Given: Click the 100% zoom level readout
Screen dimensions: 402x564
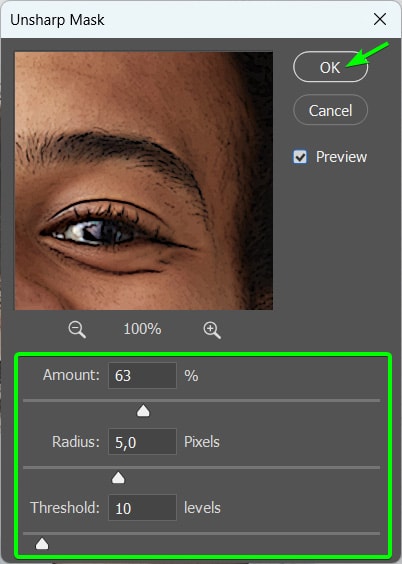Looking at the screenshot, I should [x=142, y=329].
